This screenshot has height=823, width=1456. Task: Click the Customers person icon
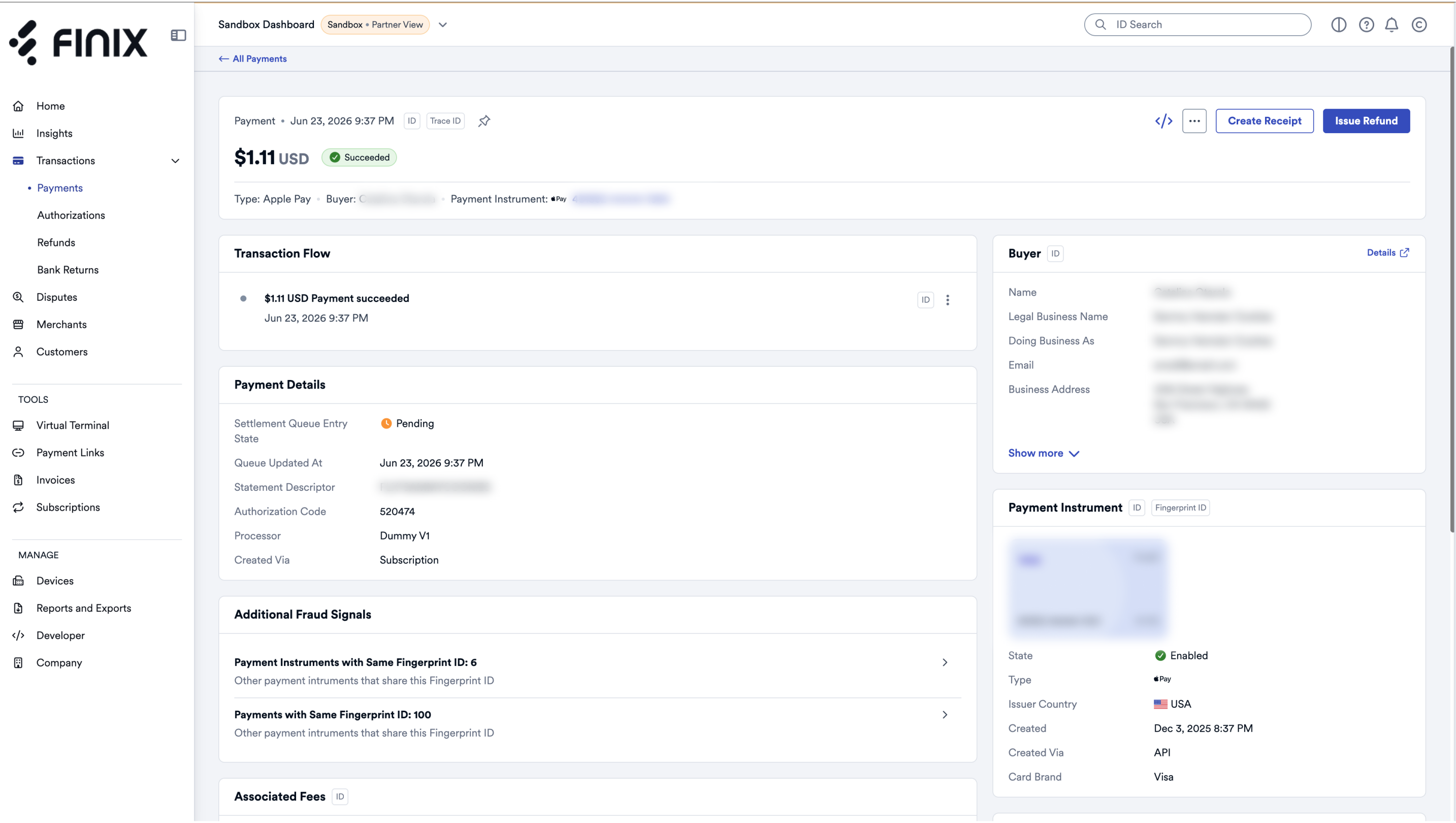(x=18, y=352)
